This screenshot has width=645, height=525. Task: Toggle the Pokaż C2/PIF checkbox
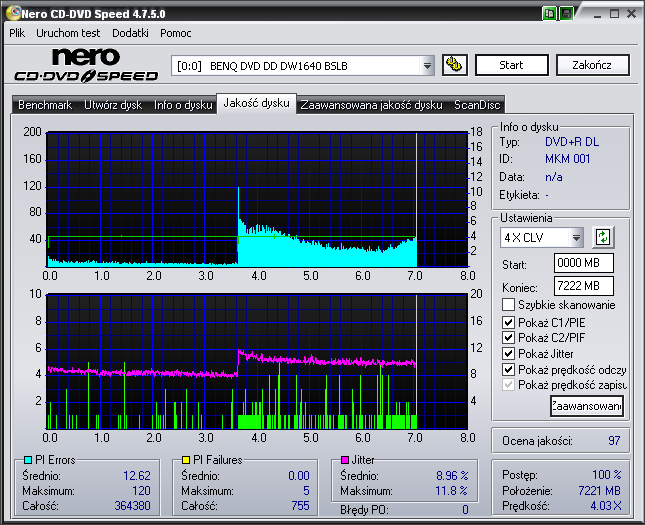(508, 338)
